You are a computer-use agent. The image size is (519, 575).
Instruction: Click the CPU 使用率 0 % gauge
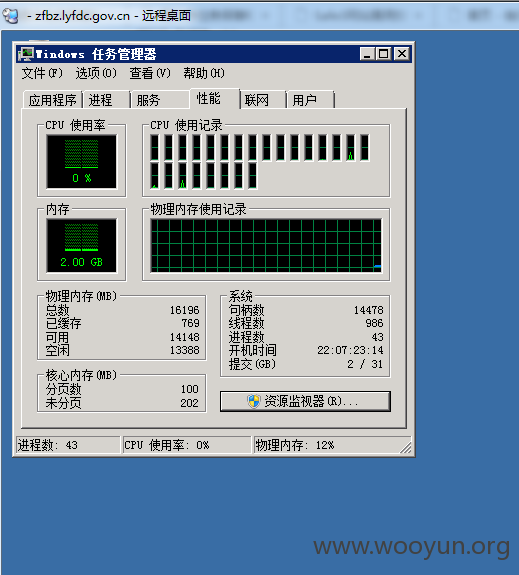pos(81,162)
